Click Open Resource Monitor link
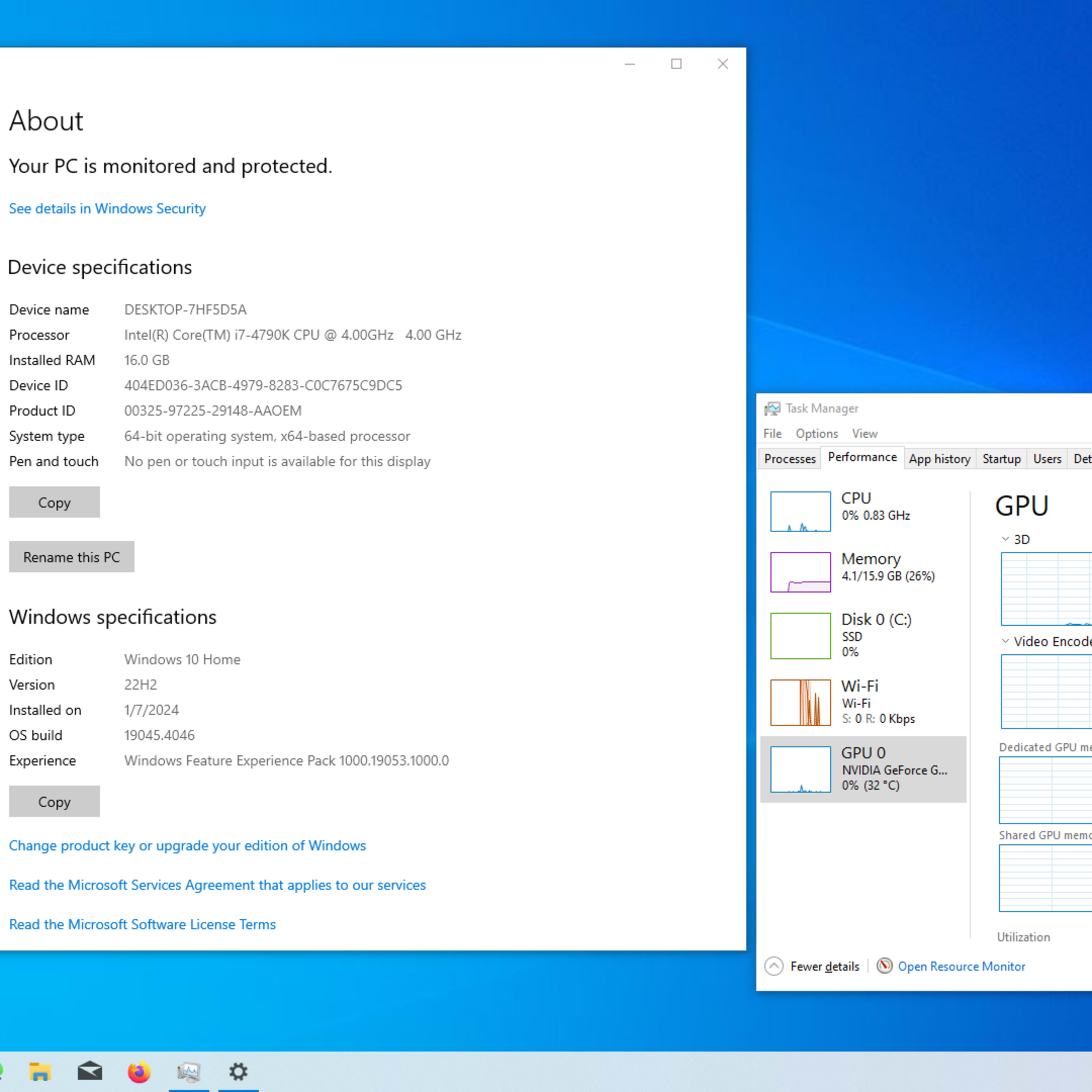 tap(961, 966)
